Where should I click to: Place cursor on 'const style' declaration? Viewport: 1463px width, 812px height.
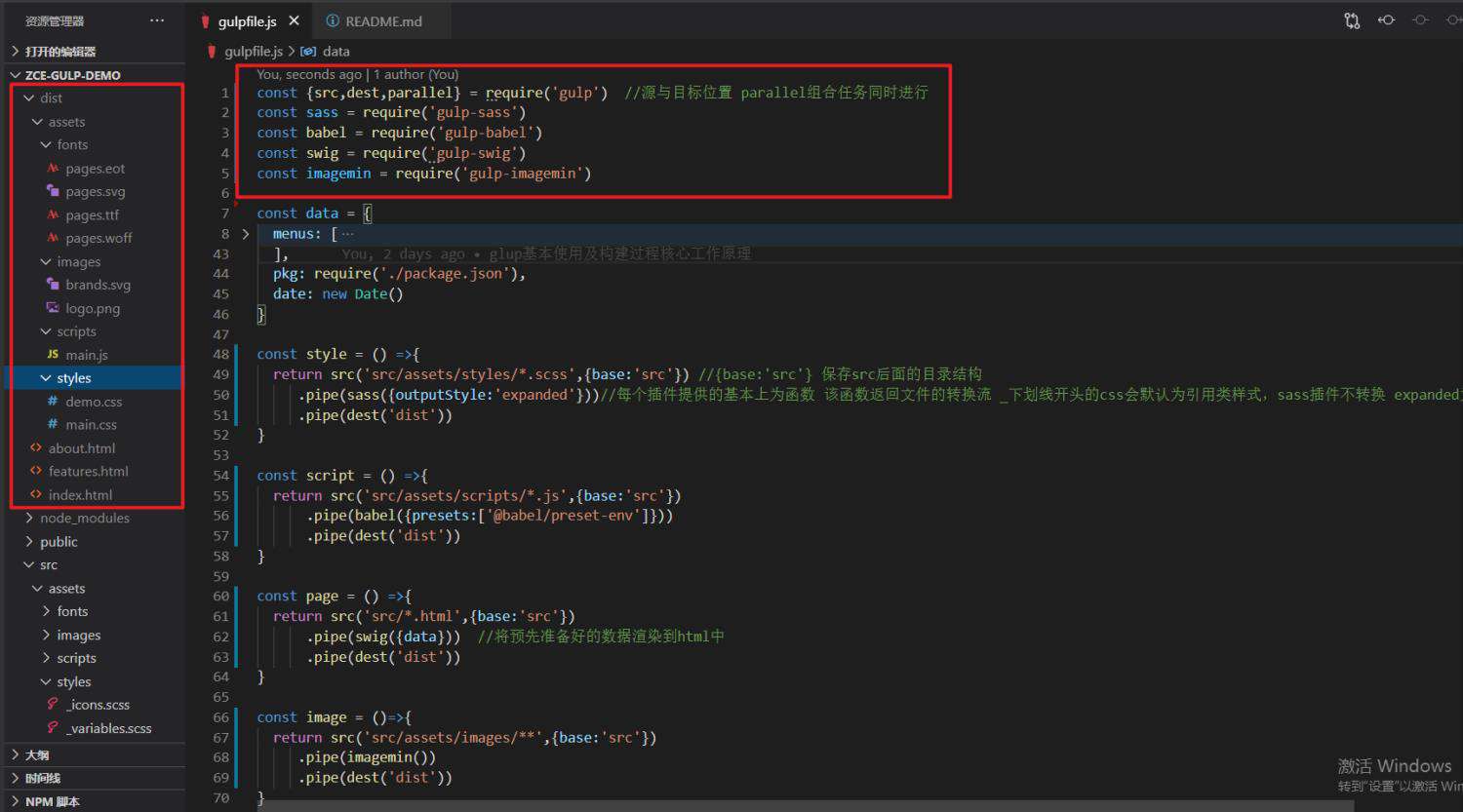(301, 354)
